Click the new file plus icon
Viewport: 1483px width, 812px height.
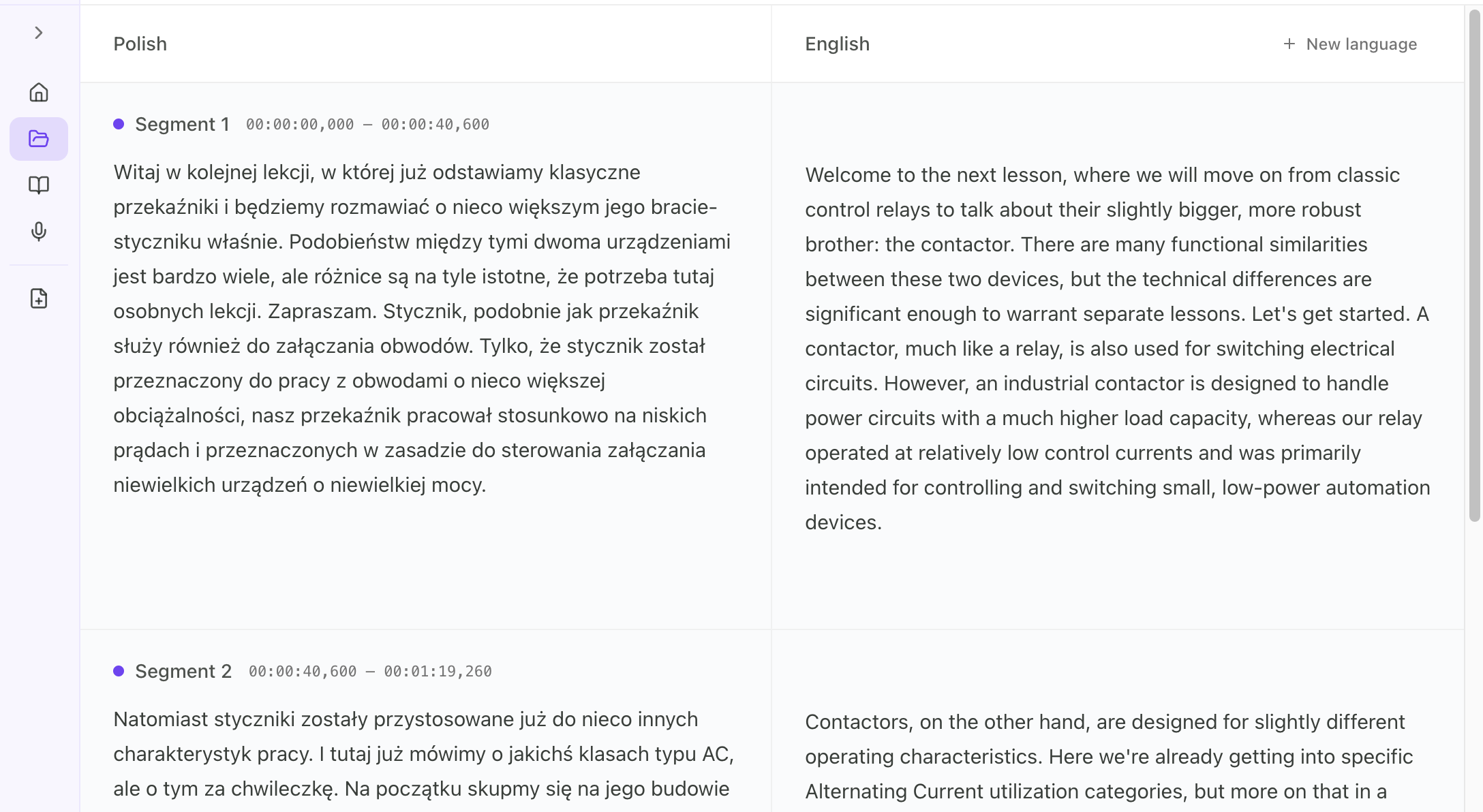39,298
